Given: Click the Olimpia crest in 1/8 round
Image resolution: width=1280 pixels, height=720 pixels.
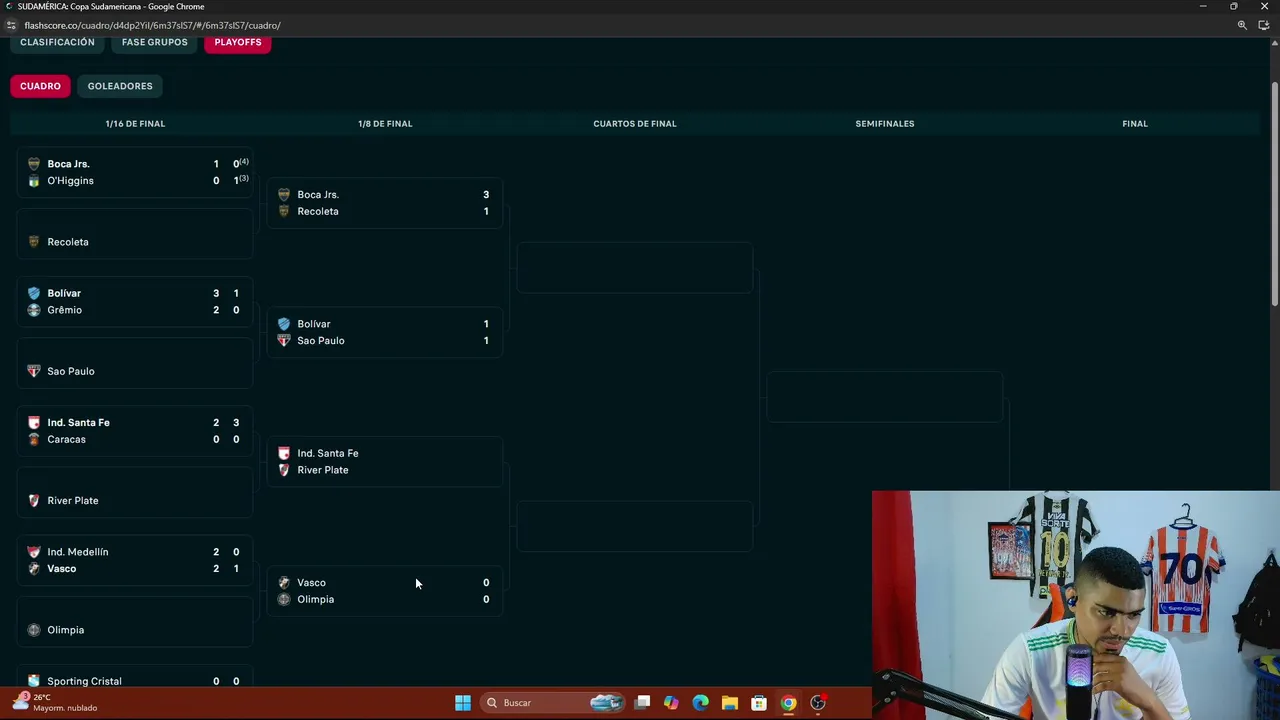Looking at the screenshot, I should coord(284,599).
